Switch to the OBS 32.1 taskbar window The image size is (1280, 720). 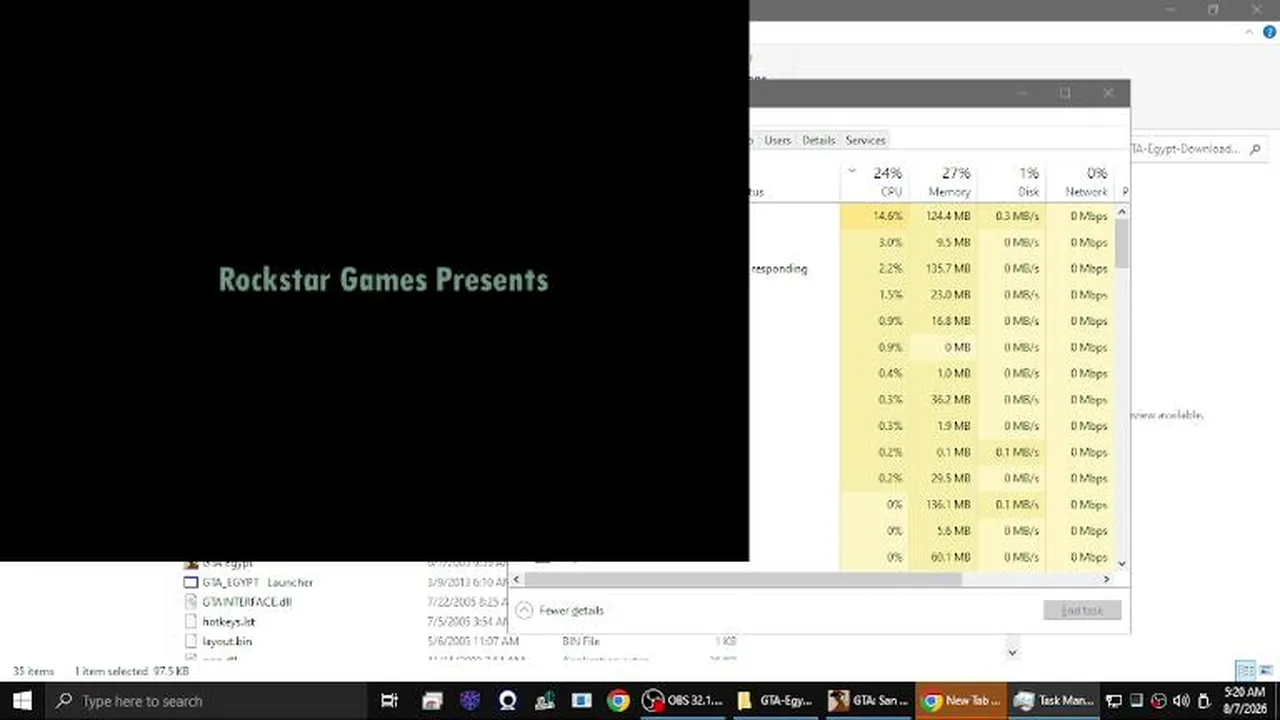(683, 701)
